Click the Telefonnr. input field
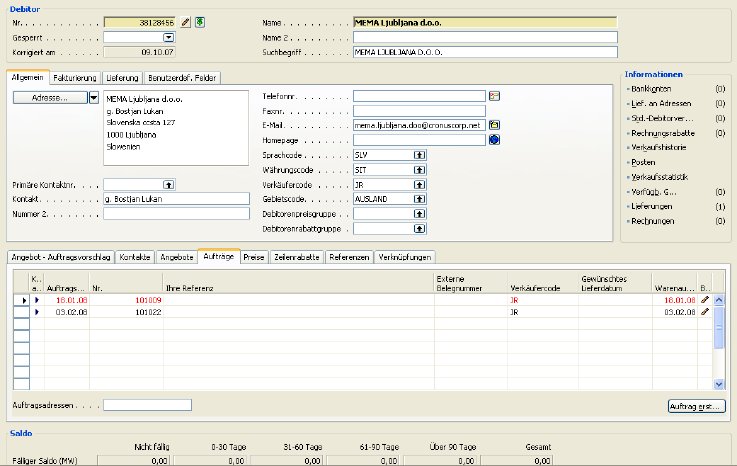 tap(419, 96)
